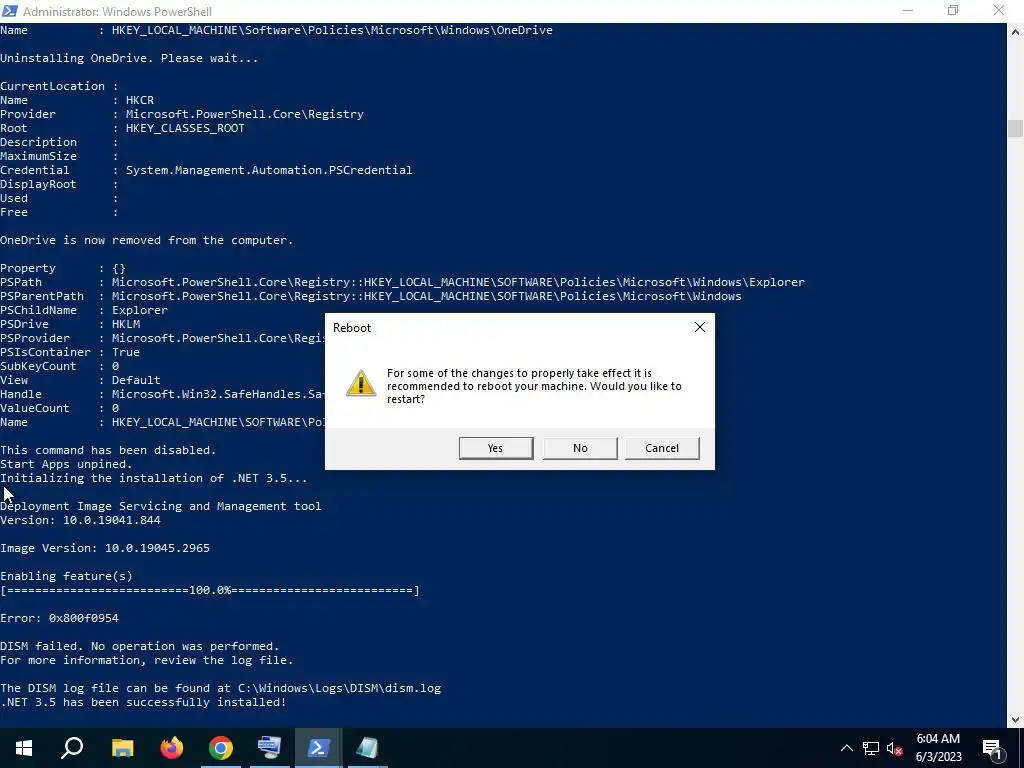Click 'For more information, review the log file.'
Image resolution: width=1024 pixels, height=768 pixels.
(x=146, y=660)
